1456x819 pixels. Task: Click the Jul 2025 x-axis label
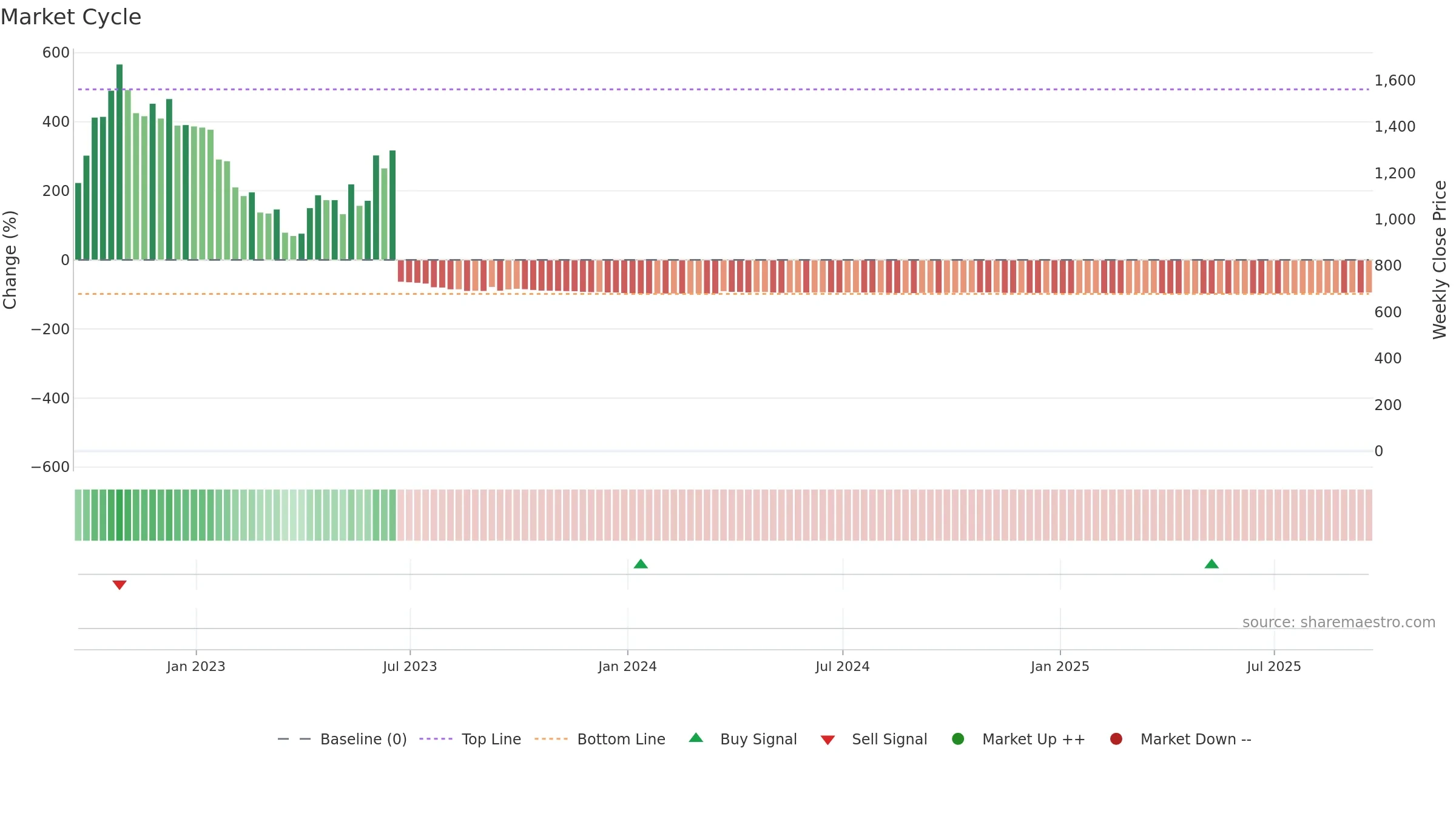coord(1274,667)
